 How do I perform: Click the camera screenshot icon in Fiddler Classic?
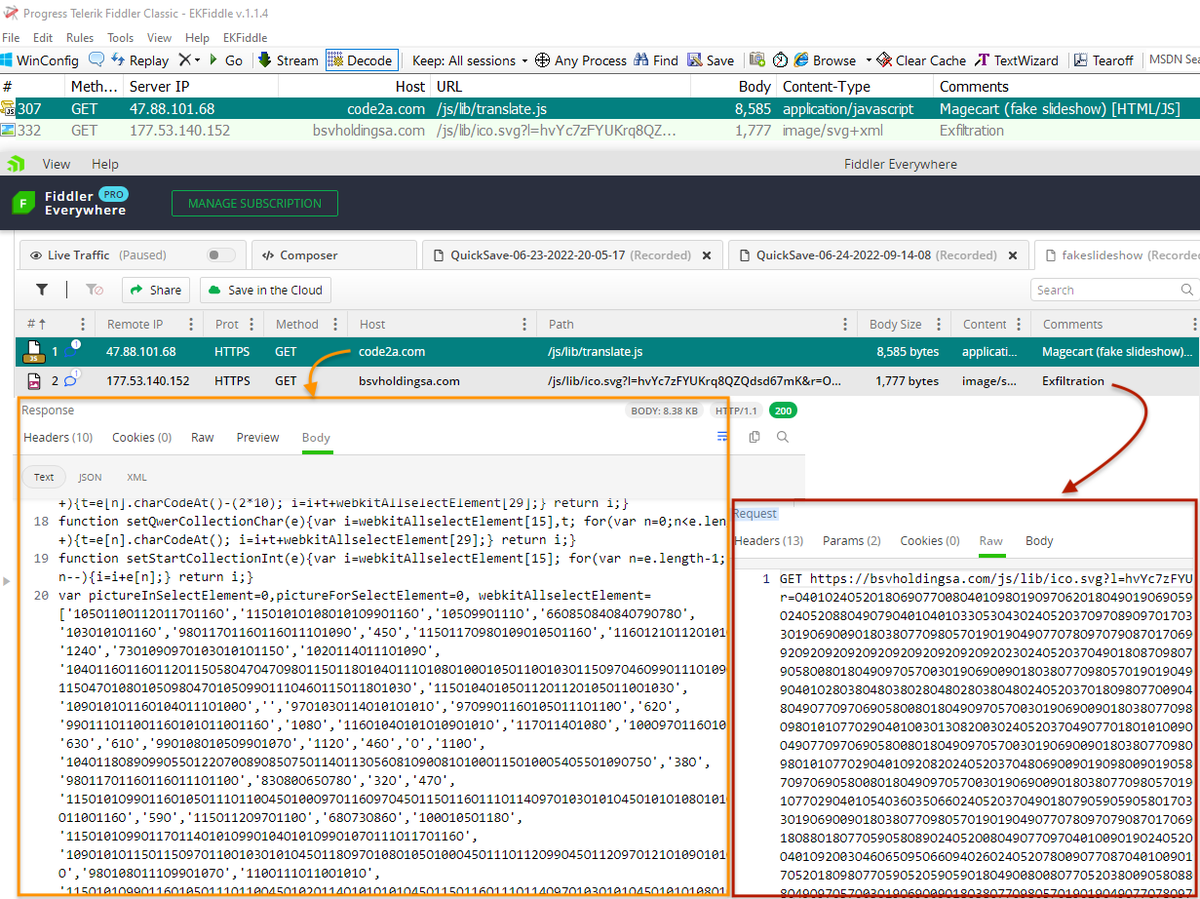758,60
